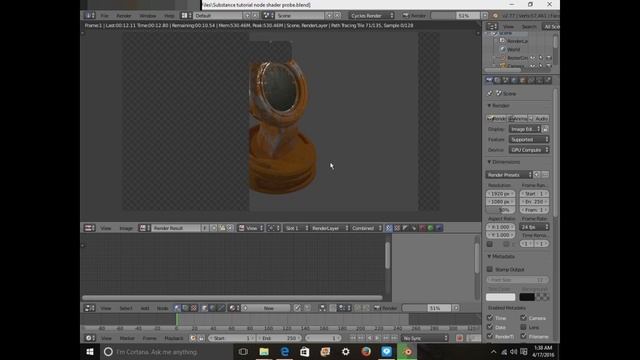
Task: Click the green channel display icon in image editor
Action: pyautogui.click(x=430, y=228)
